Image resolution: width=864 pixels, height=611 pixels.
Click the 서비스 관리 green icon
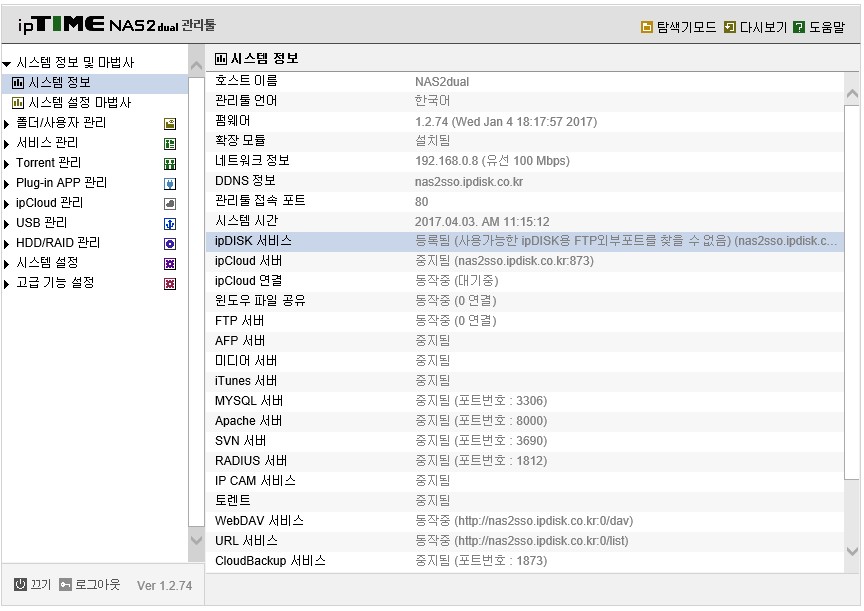[x=170, y=144]
